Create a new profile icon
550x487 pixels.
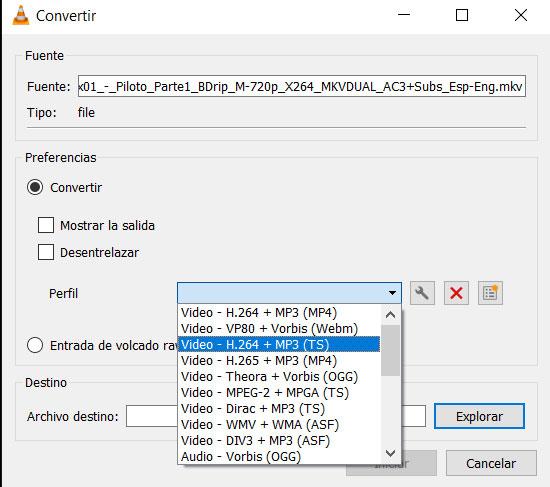490,293
